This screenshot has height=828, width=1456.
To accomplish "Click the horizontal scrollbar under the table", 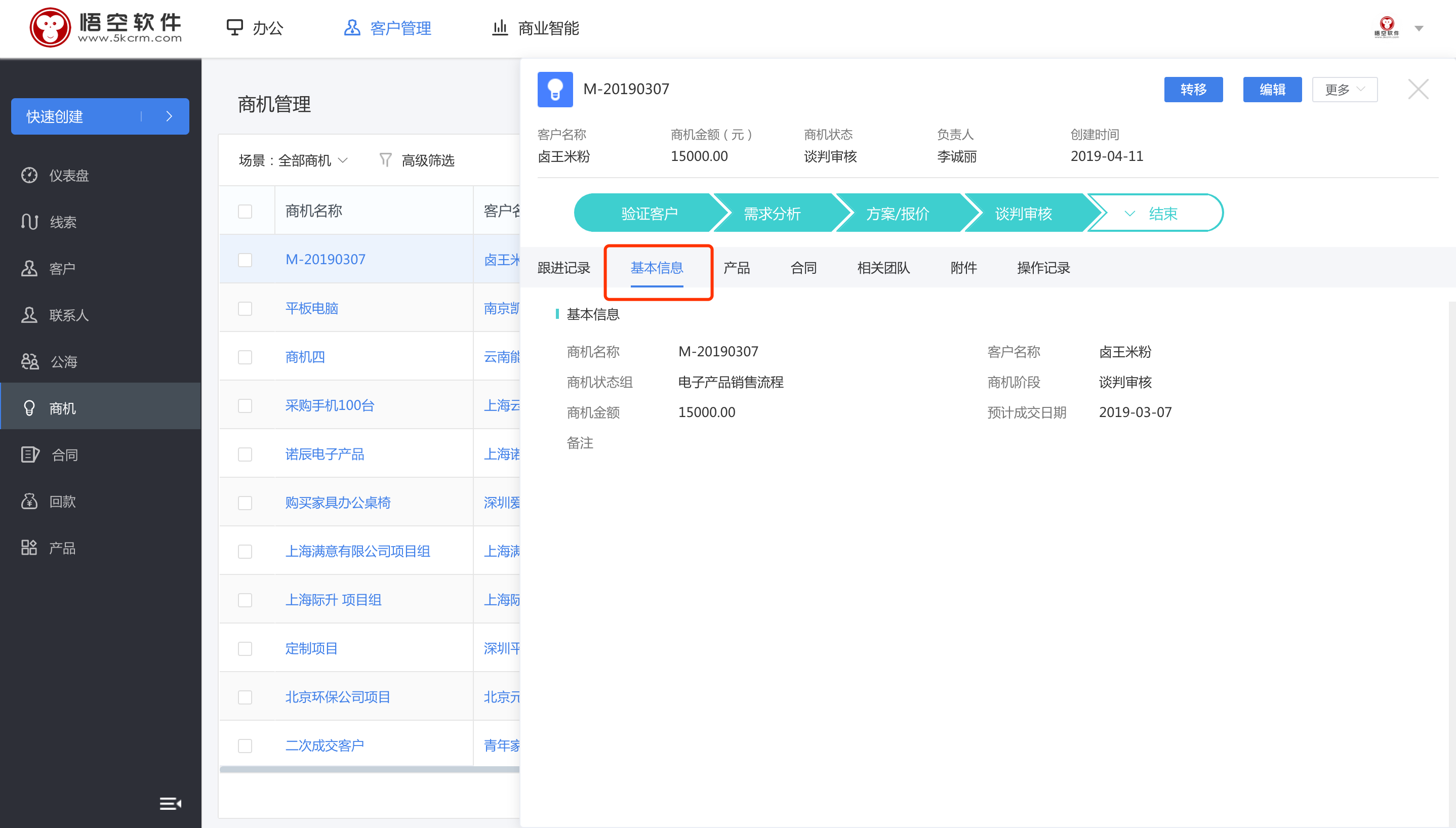I will click(370, 769).
